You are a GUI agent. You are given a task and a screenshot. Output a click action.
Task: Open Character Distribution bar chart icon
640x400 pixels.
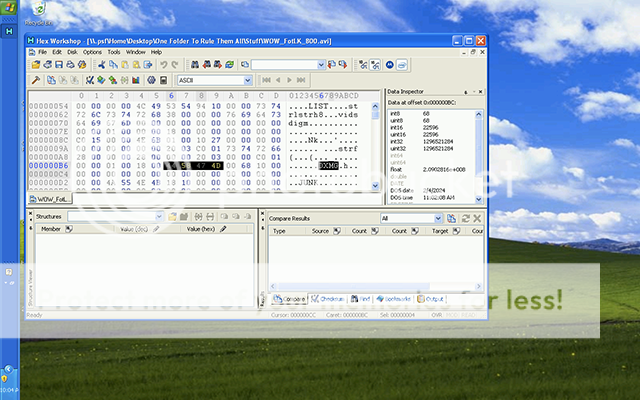136,80
